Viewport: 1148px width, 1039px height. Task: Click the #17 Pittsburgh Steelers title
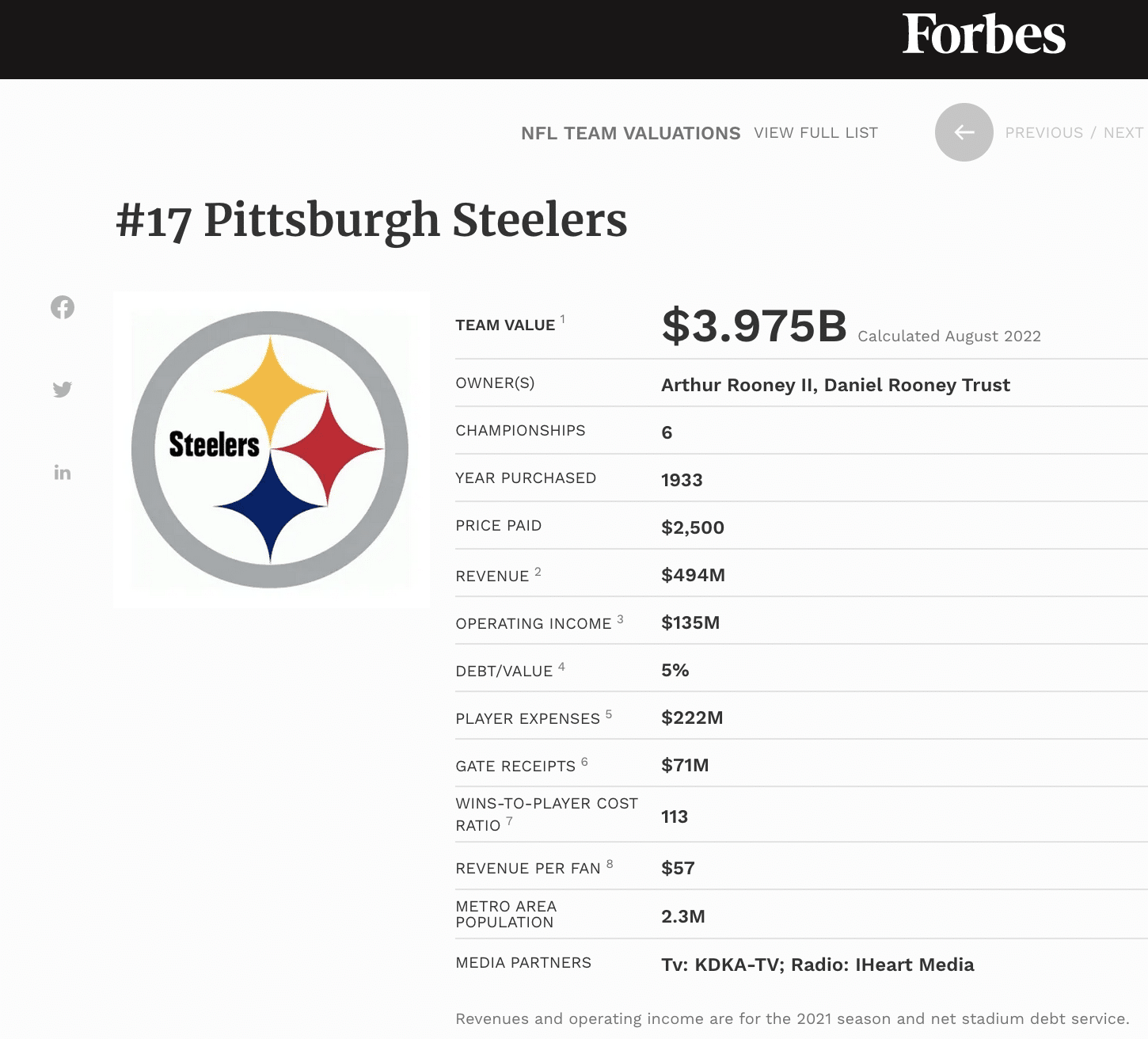click(x=371, y=220)
